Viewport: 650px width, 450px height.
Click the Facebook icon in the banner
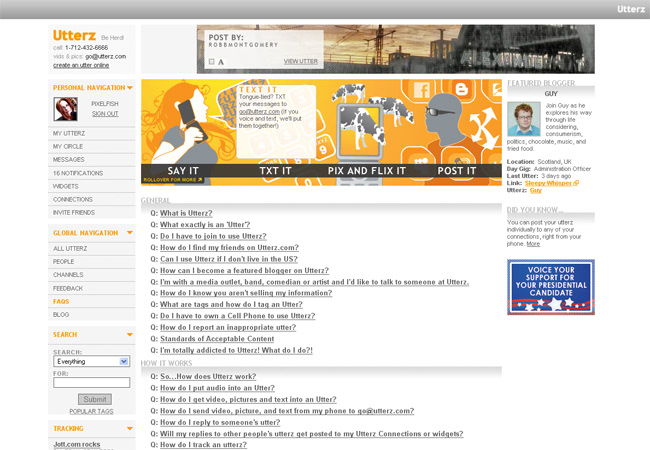pyautogui.click(x=421, y=90)
